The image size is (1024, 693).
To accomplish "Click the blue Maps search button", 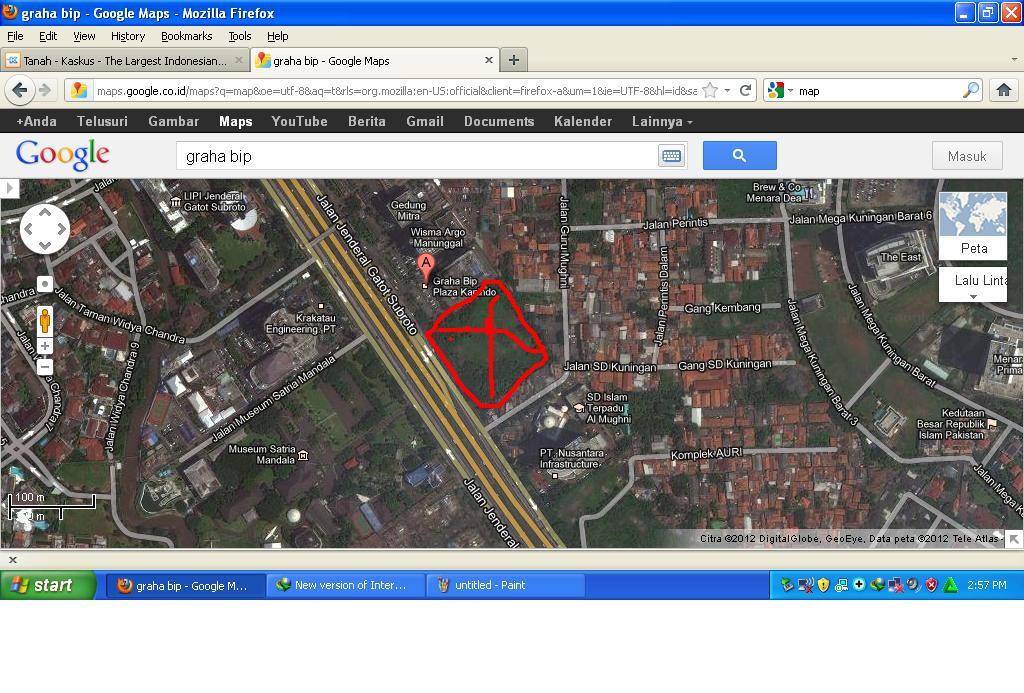I will coord(739,155).
